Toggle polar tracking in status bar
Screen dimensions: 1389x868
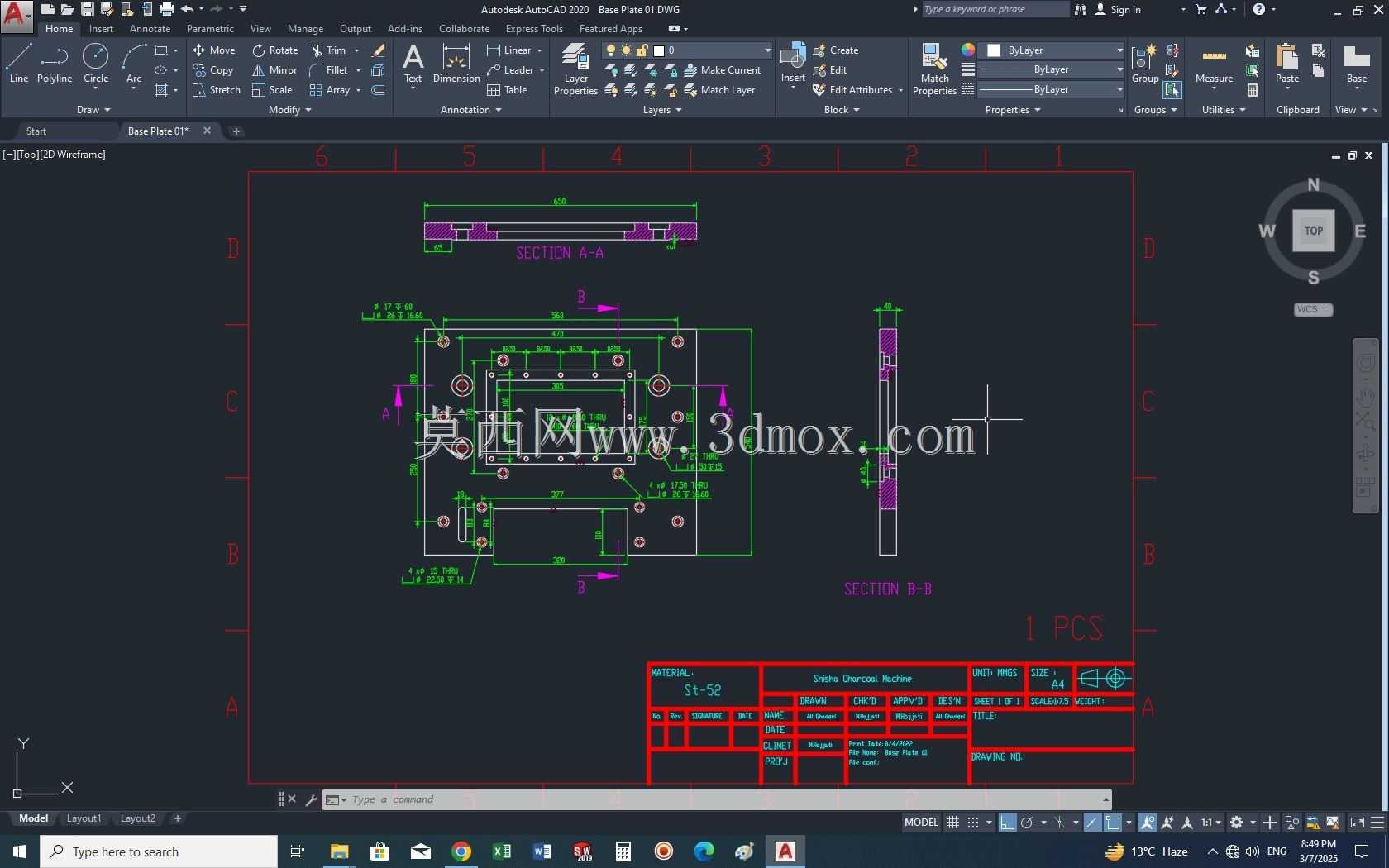point(1028,823)
